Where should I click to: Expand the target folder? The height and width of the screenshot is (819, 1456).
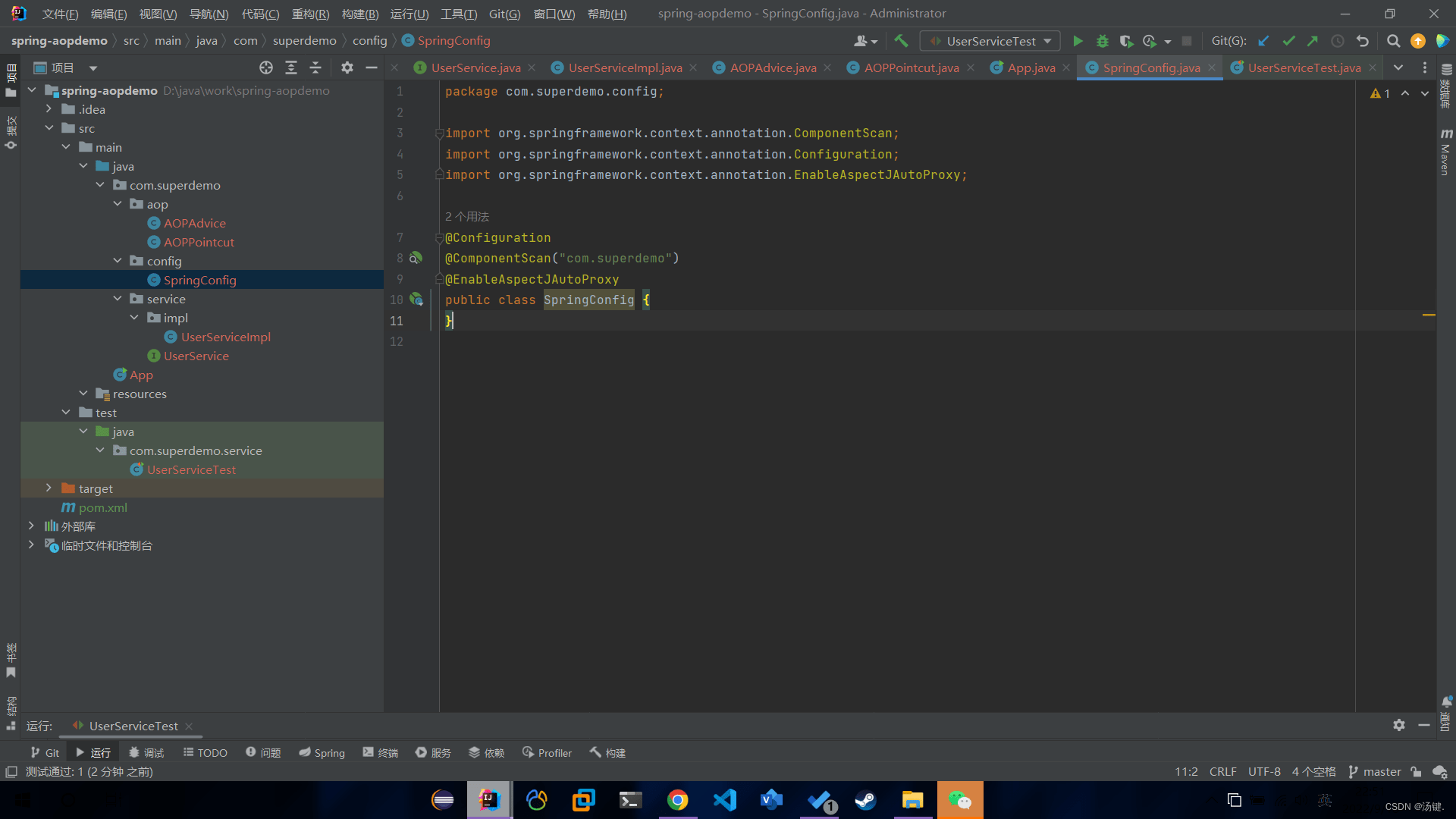coord(49,488)
